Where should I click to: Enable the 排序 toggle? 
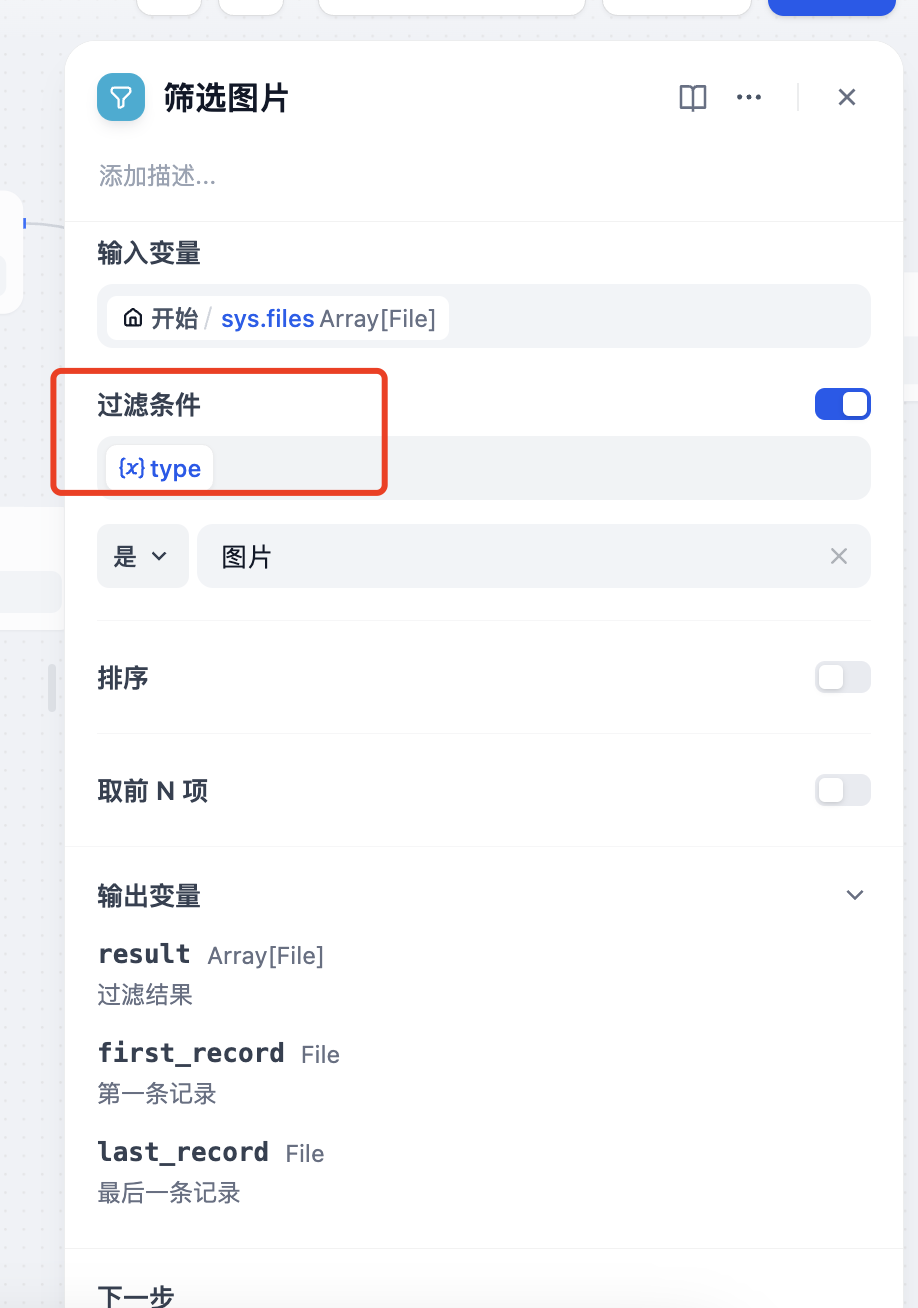click(842, 677)
